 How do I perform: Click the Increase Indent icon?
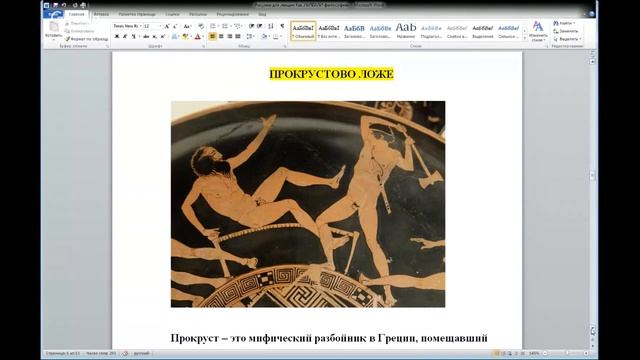[x=260, y=26]
